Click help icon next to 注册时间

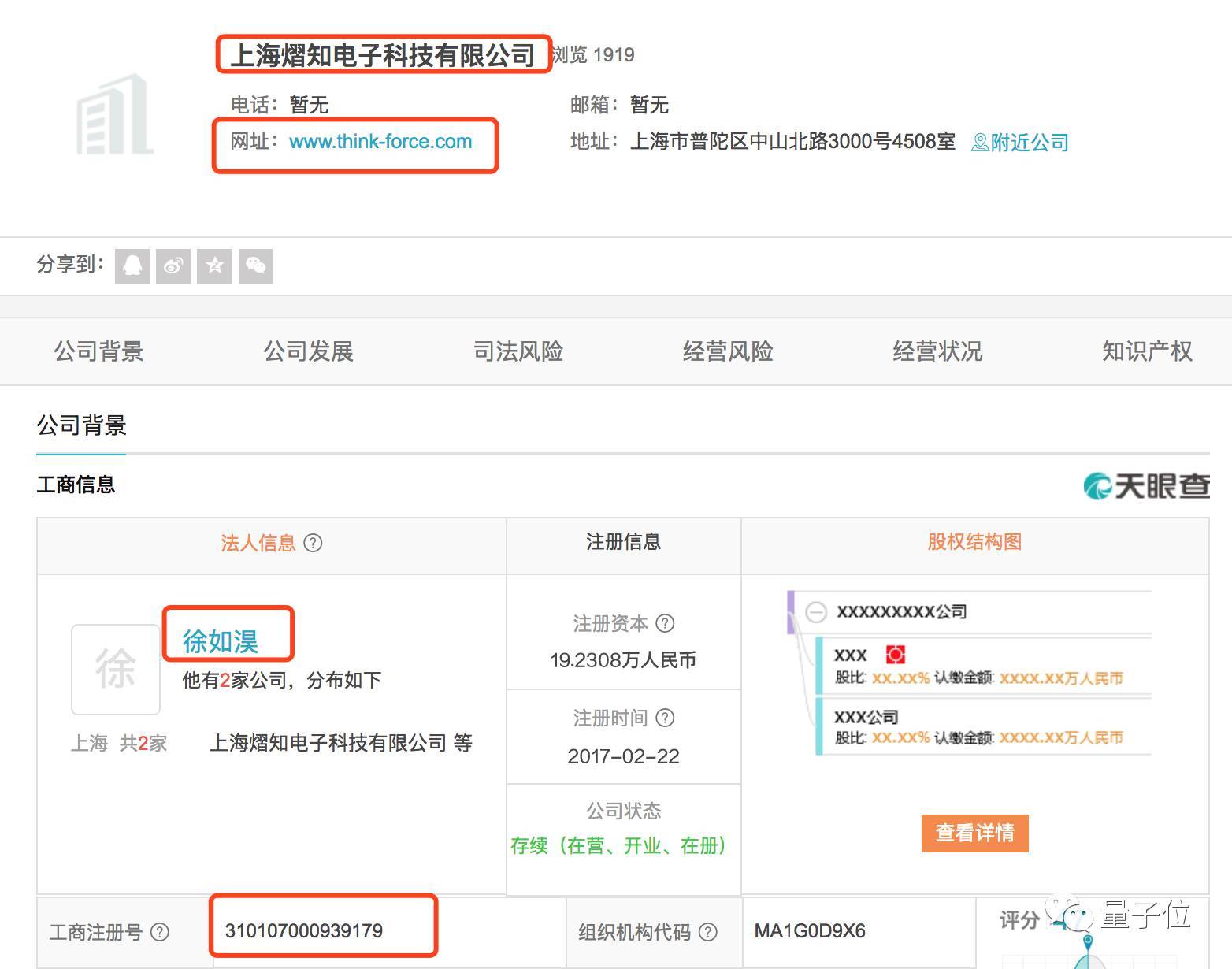(665, 718)
